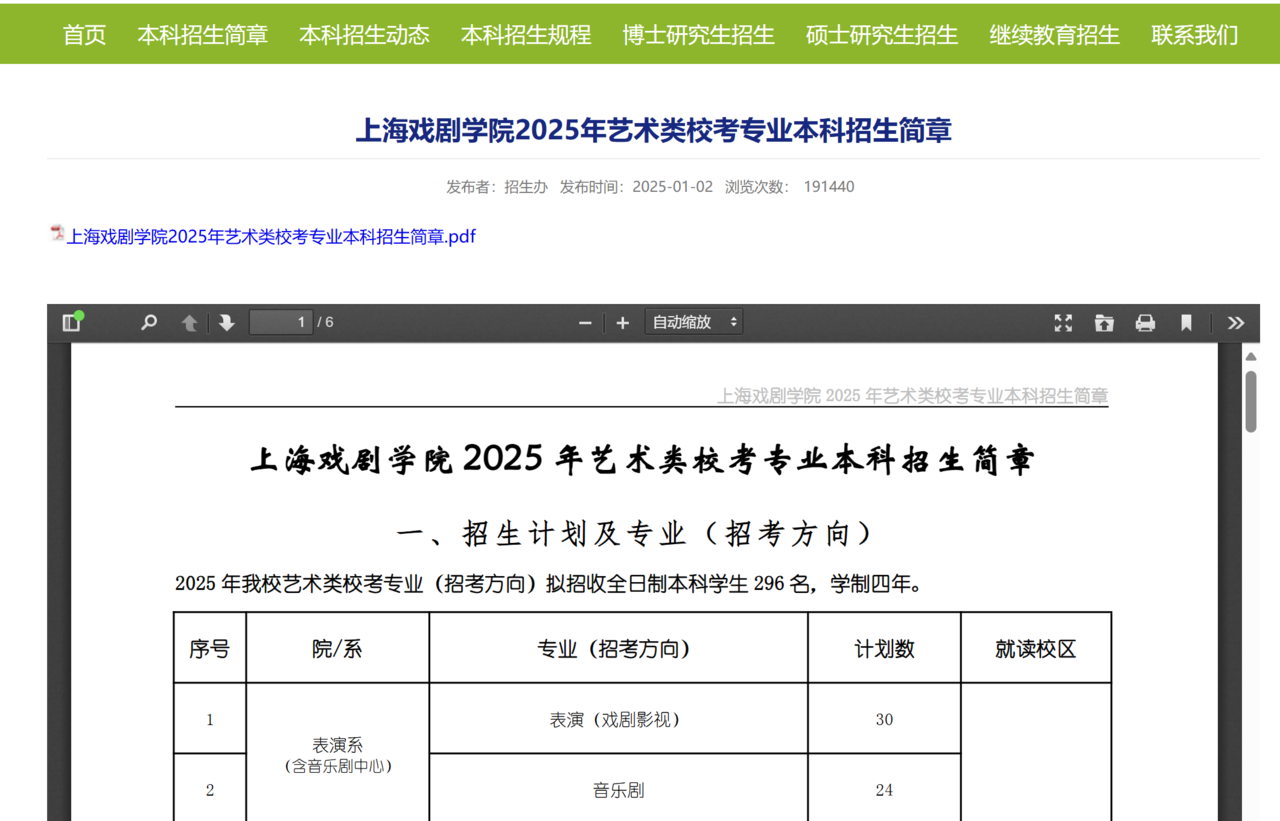Toggle the PDF viewer sidebar
Screen dimensions: 1280x821
(x=72, y=322)
